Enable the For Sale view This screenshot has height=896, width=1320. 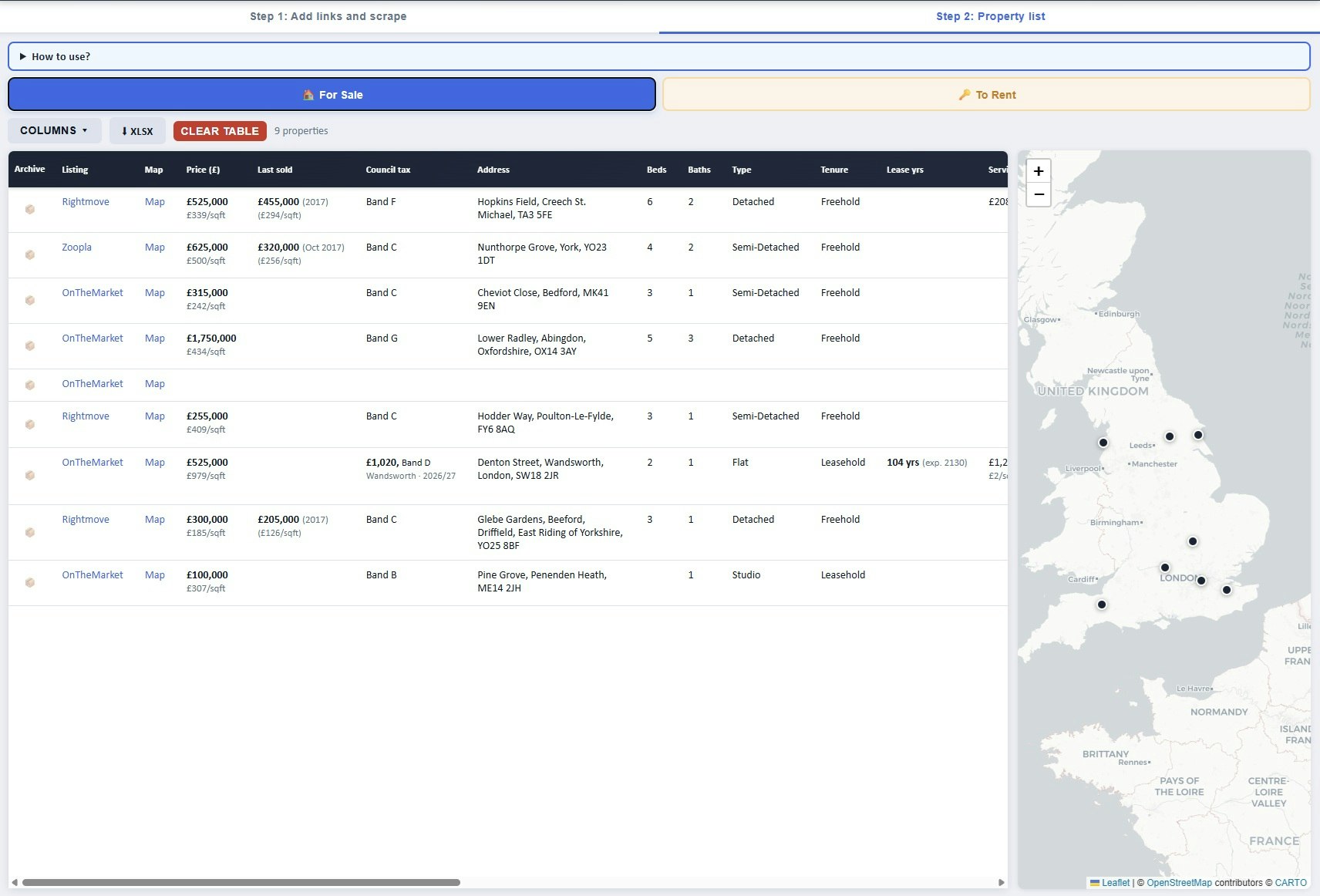pos(331,94)
